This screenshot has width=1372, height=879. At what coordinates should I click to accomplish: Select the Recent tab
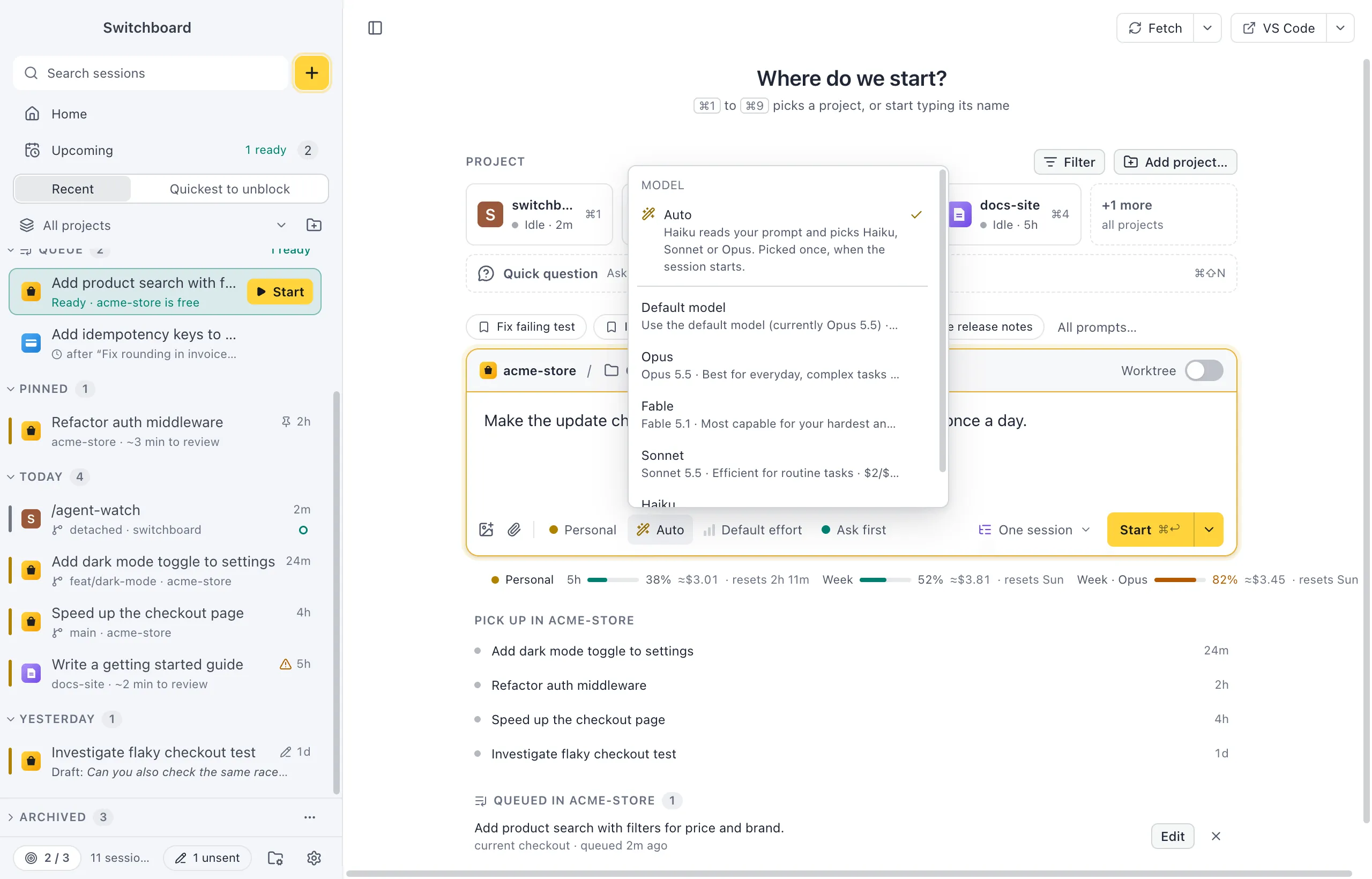(72, 189)
